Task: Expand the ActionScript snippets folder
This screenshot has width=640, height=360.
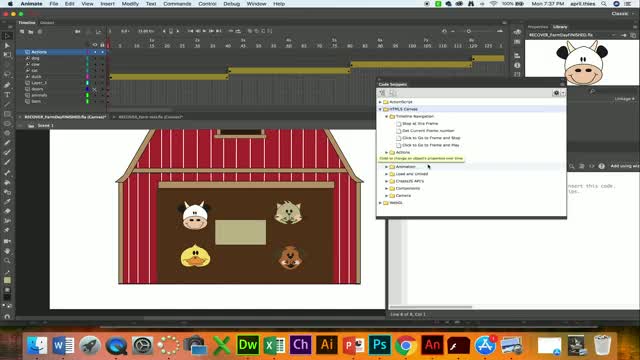Action: tap(380, 102)
